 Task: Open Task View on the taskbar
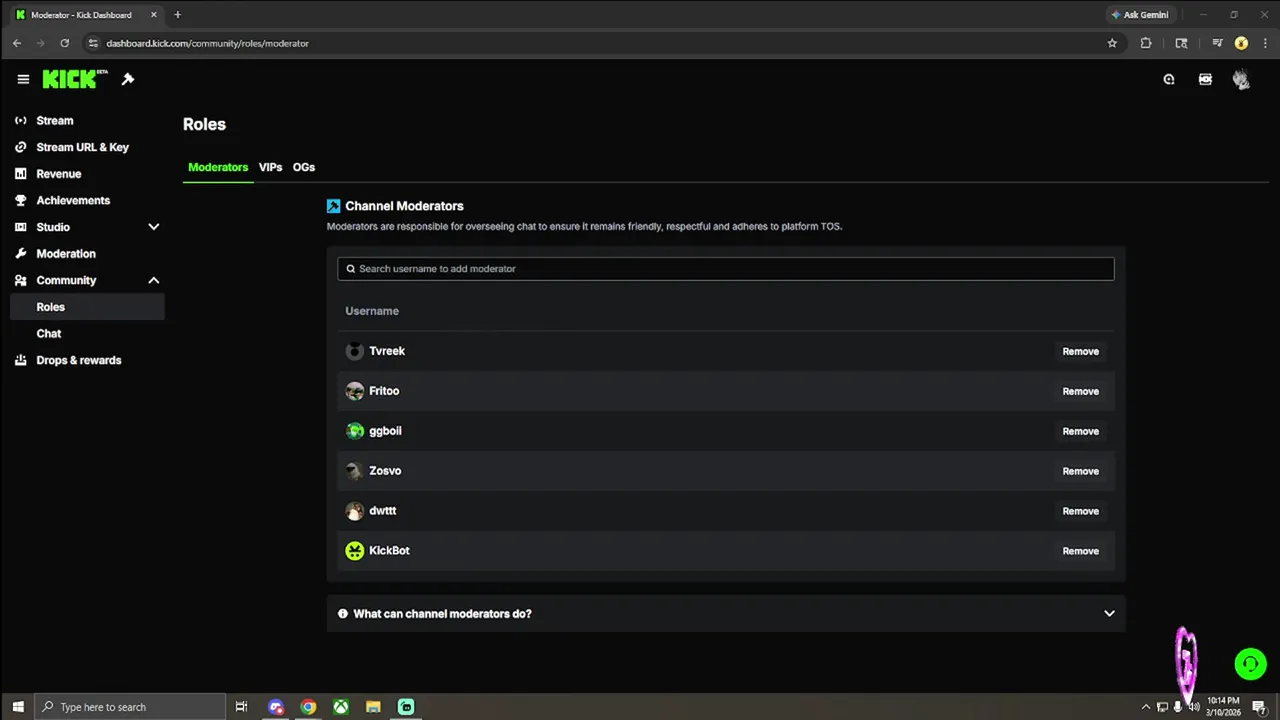pyautogui.click(x=241, y=707)
